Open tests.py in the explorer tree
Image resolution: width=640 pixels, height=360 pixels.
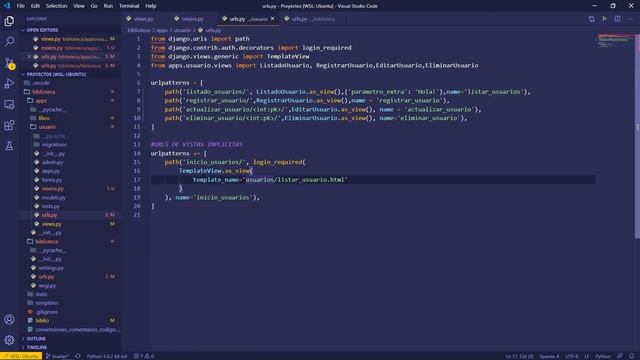(x=51, y=206)
